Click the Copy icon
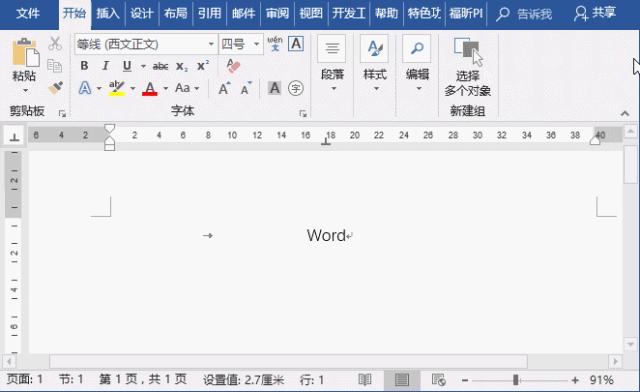Screen dimensions: 640x392 (55, 65)
